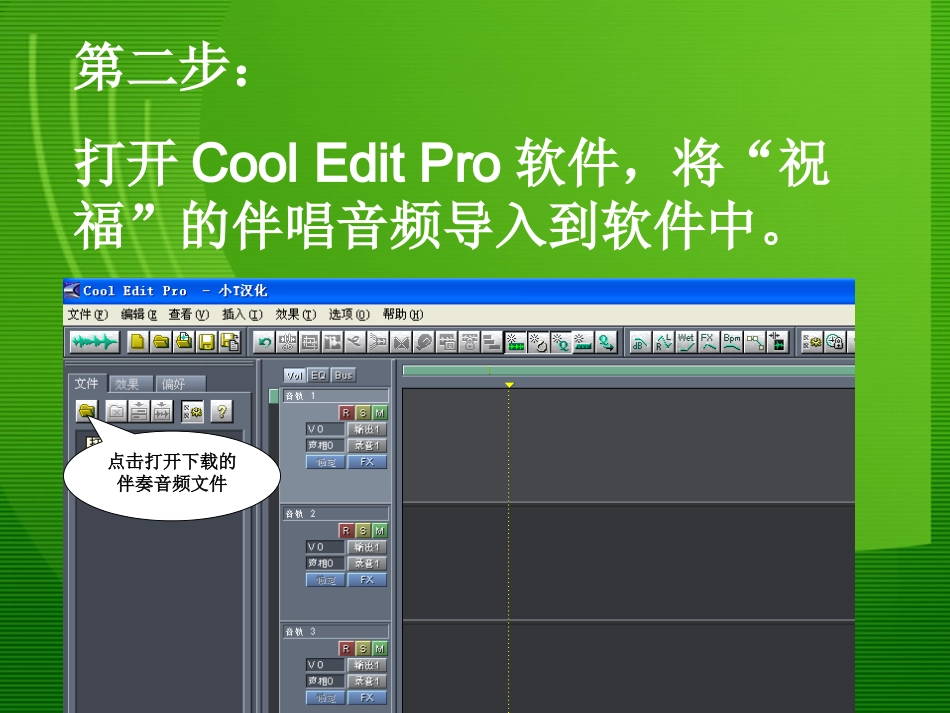950x713 pixels.
Task: Click the Undo arrow toolbar icon
Action: 264,342
